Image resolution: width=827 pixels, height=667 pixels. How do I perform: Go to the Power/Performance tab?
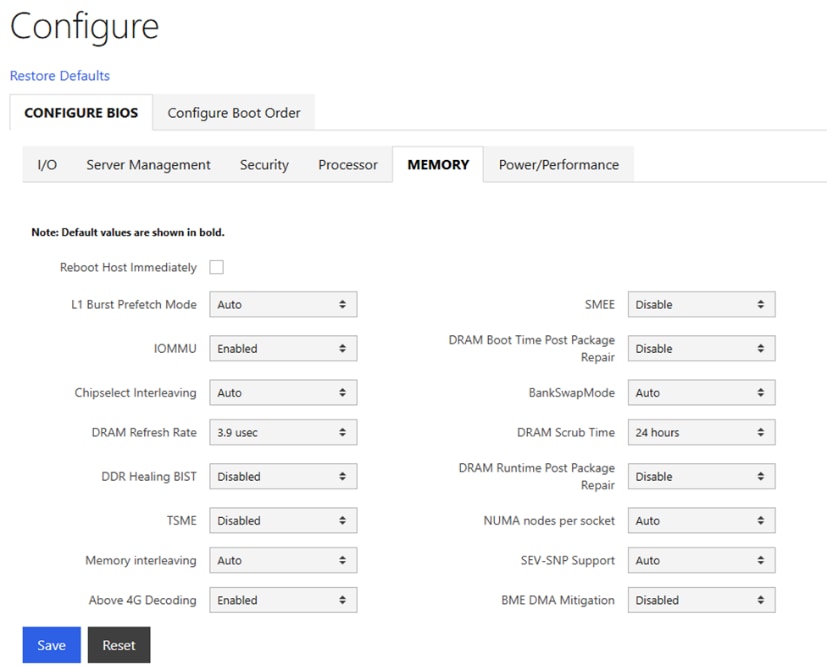pos(558,165)
